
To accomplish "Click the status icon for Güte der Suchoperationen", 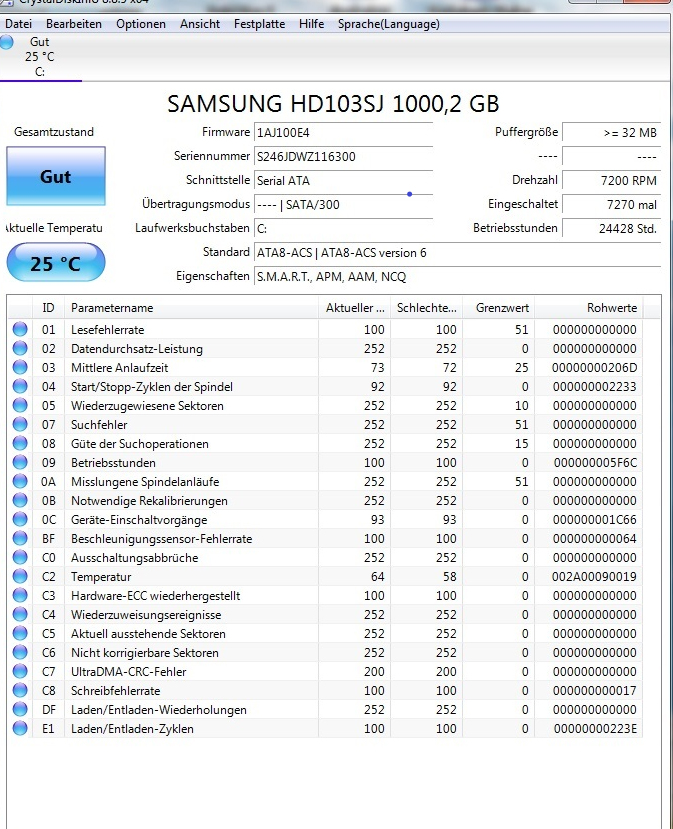I will point(20,444).
